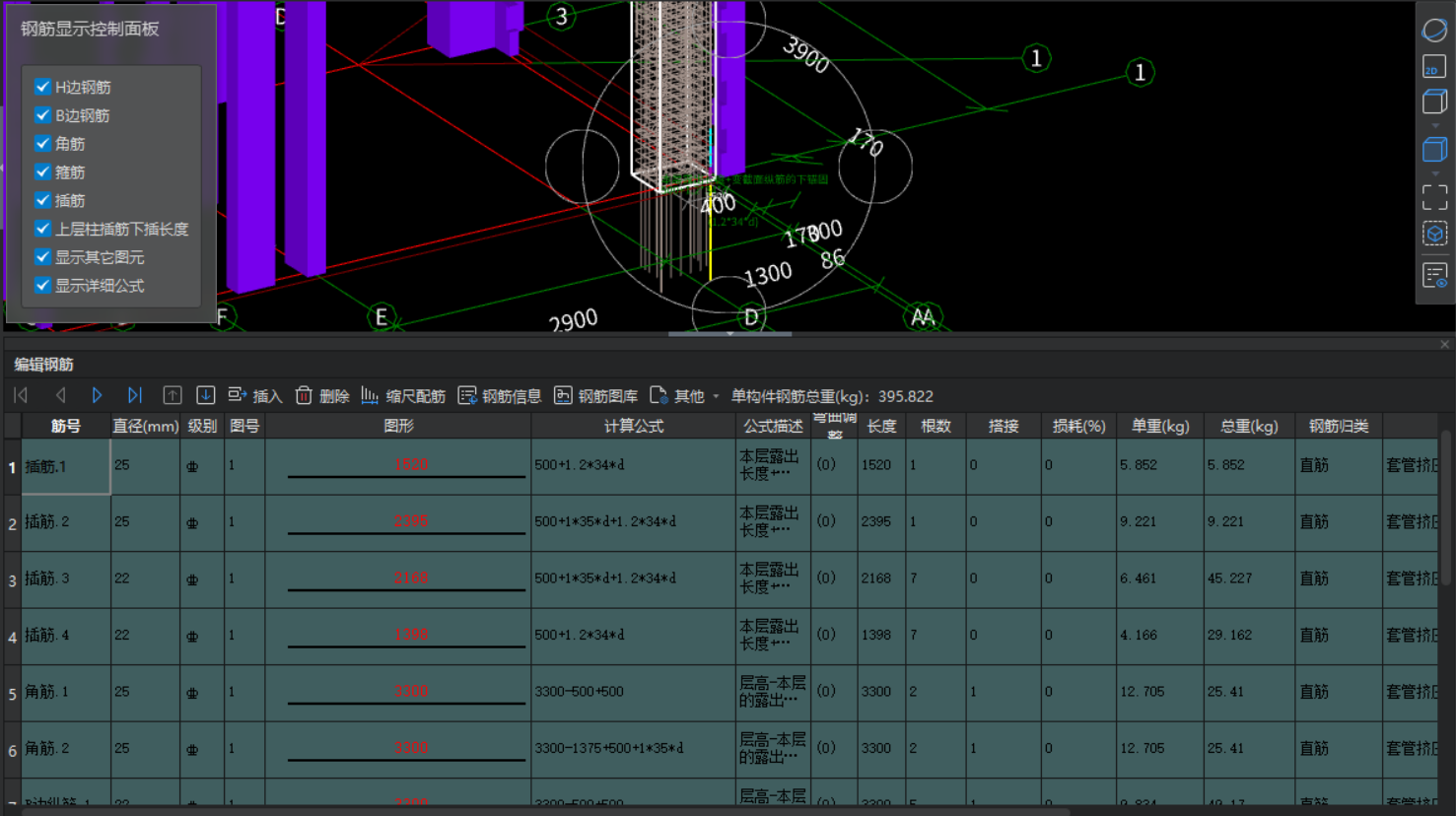Screen dimensions: 1456x816
Task: Jump to last component record
Action: [x=134, y=395]
